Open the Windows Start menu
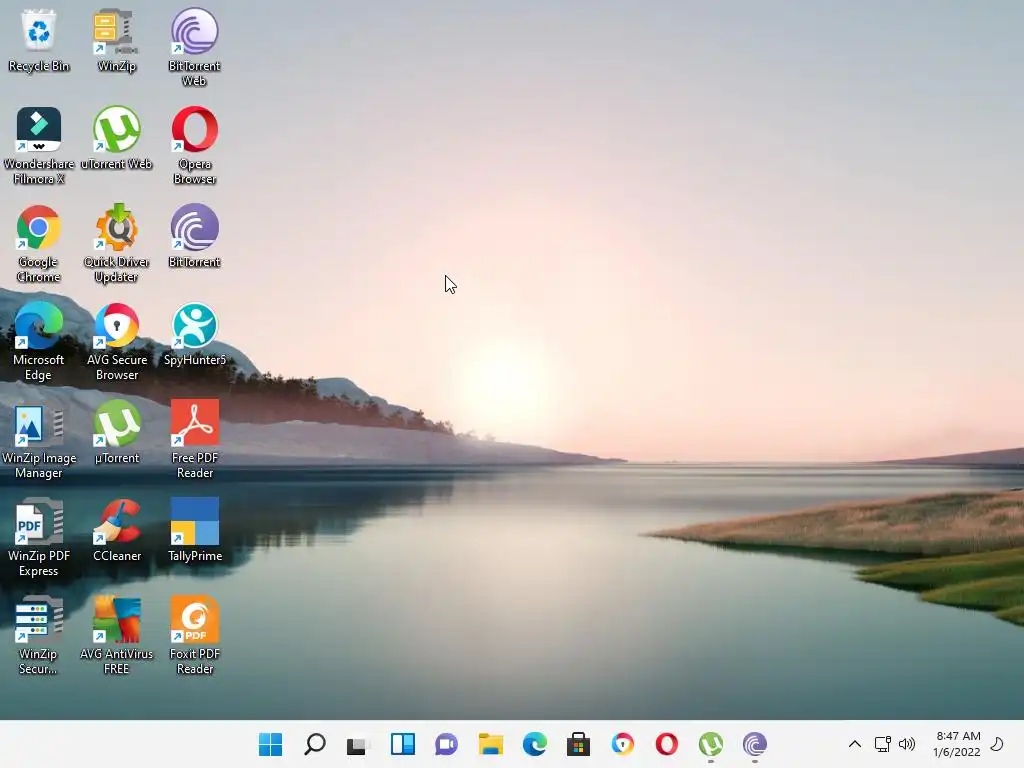The image size is (1024, 768). tap(270, 744)
